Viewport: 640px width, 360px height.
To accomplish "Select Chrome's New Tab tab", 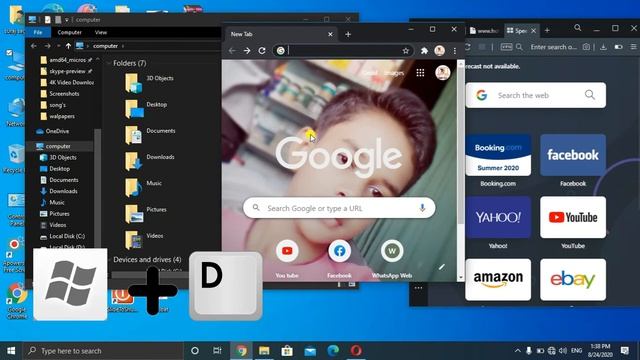I will 280,34.
